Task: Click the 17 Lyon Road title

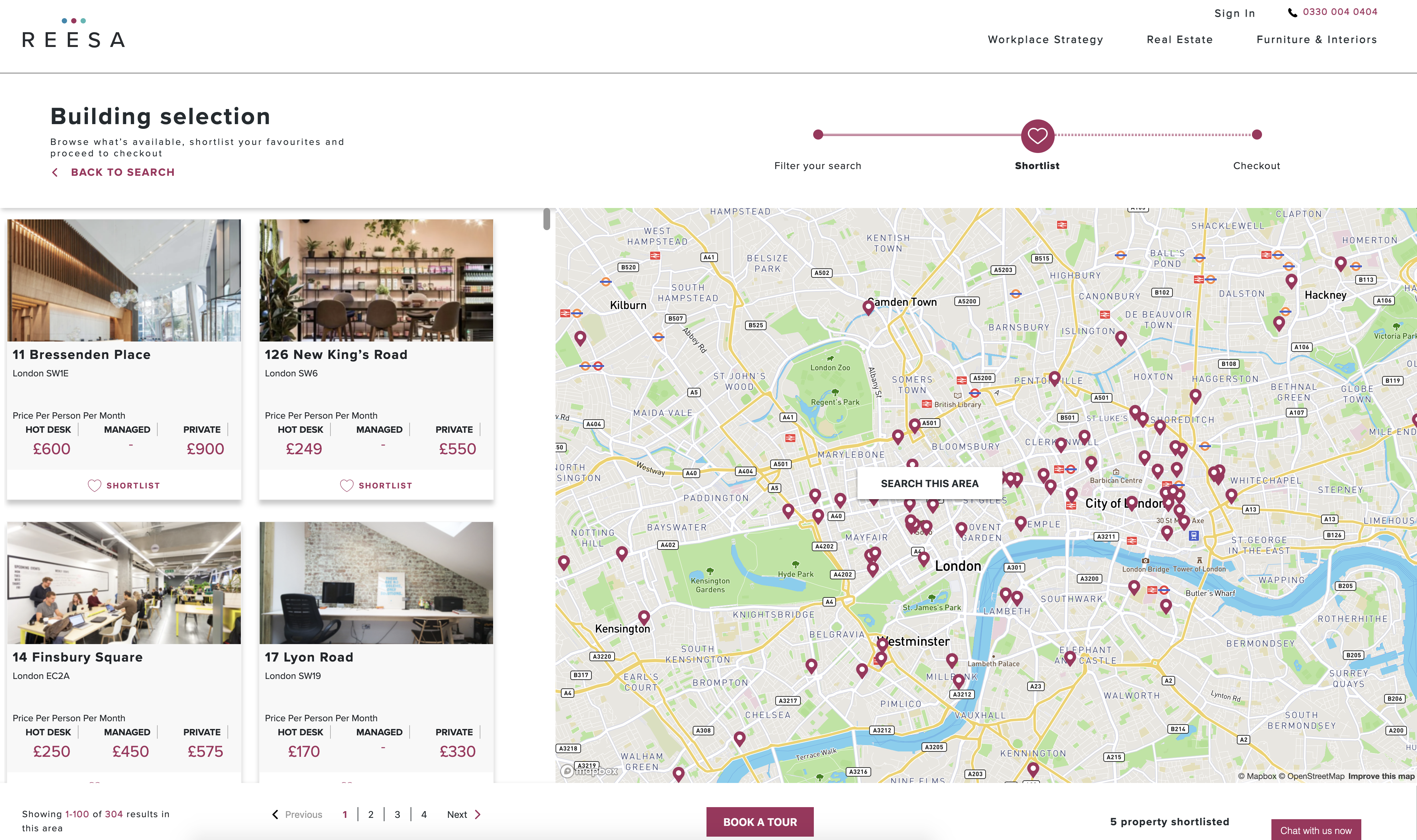Action: pos(309,657)
